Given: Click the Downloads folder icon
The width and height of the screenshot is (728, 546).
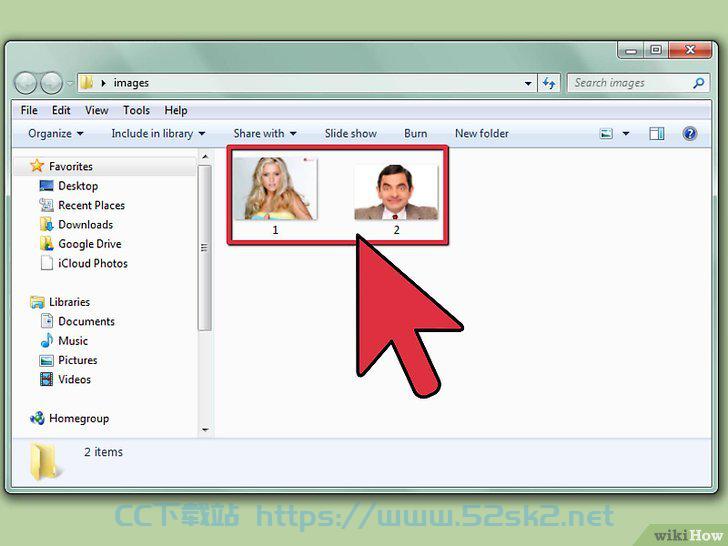Looking at the screenshot, I should point(46,224).
